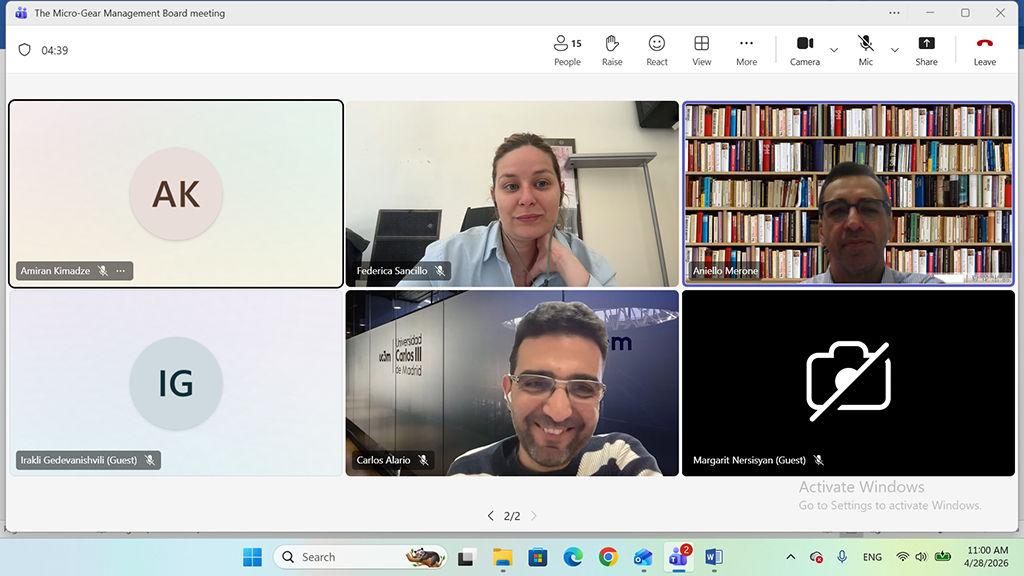Select Aniello Merone's video tile
The height and width of the screenshot is (576, 1024).
[848, 194]
